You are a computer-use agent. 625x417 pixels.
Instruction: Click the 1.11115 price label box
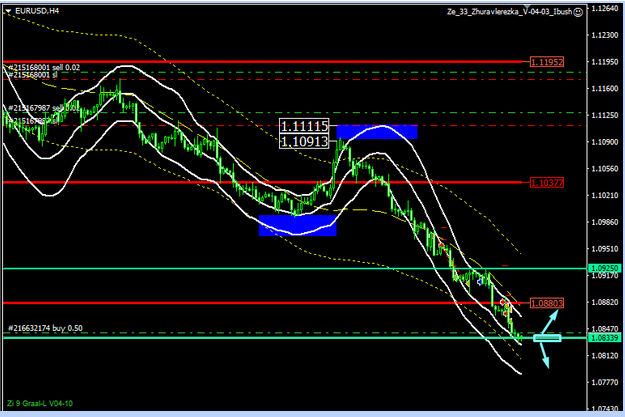(x=305, y=126)
